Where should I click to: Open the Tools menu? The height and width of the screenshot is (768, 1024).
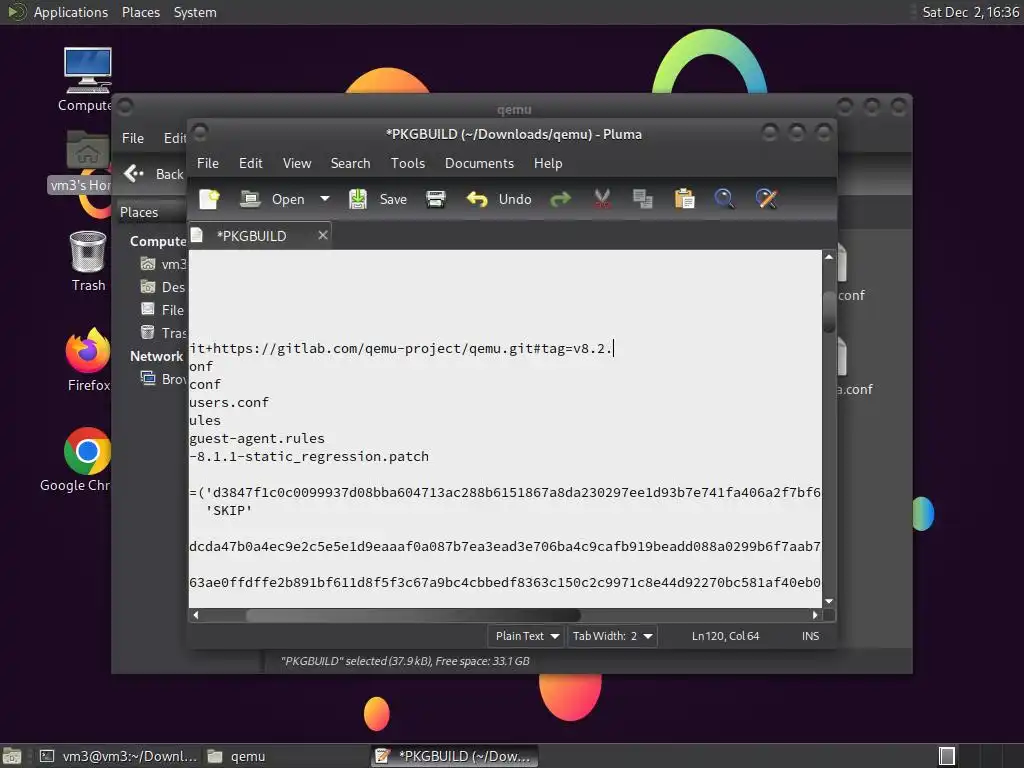[408, 163]
